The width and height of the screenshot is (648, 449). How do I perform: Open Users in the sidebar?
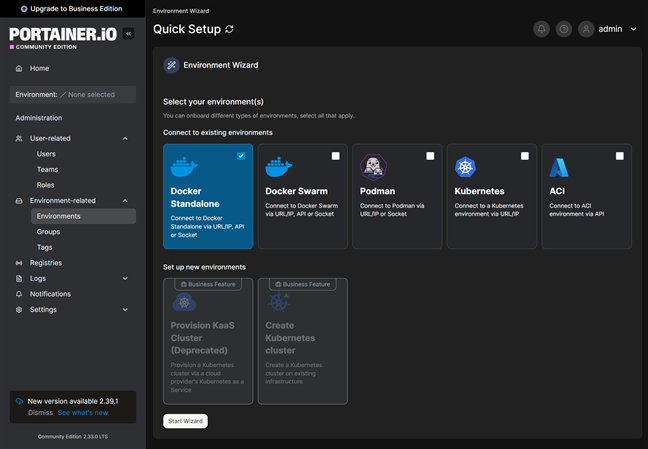coord(46,154)
